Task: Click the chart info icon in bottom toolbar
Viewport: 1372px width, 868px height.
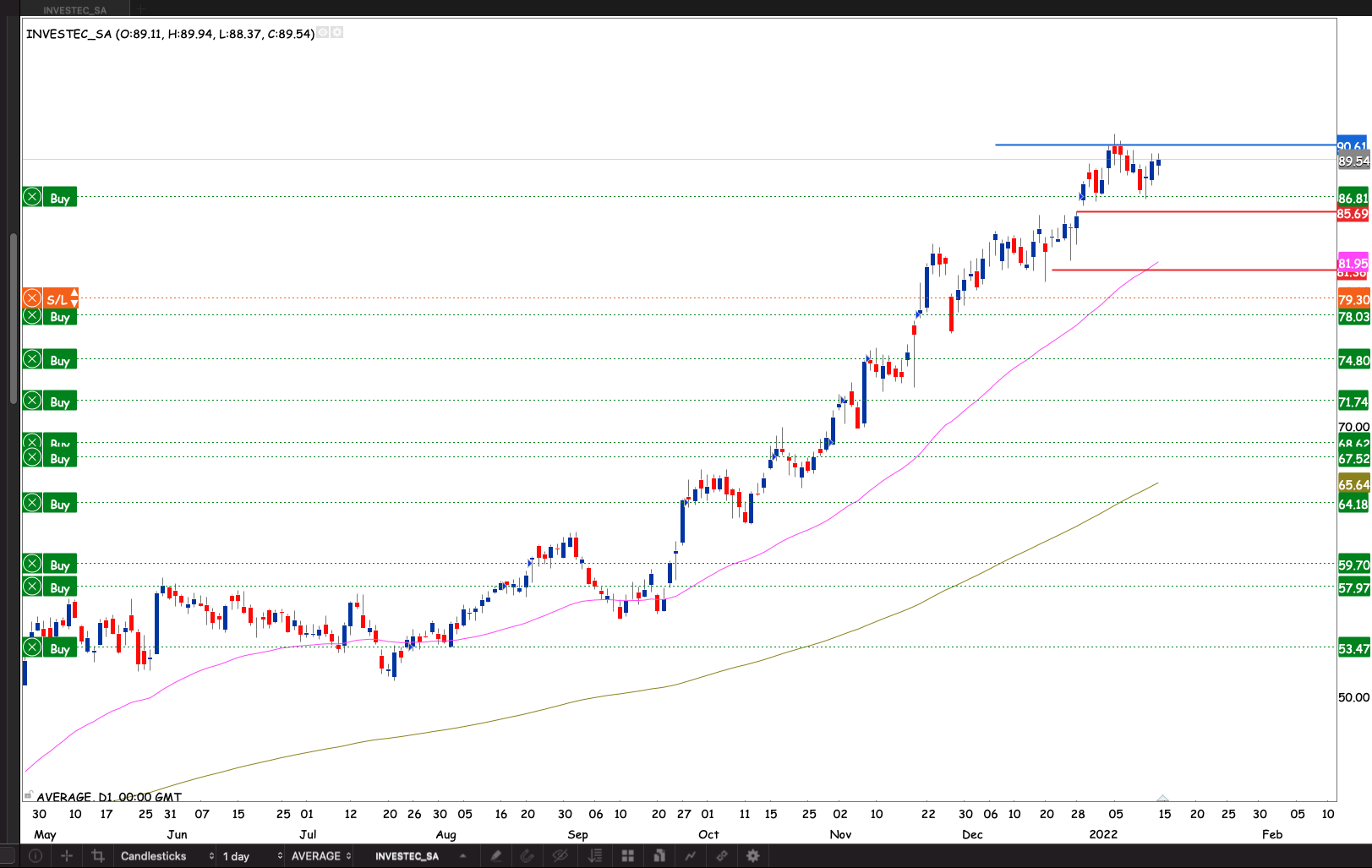Action: pos(36,856)
